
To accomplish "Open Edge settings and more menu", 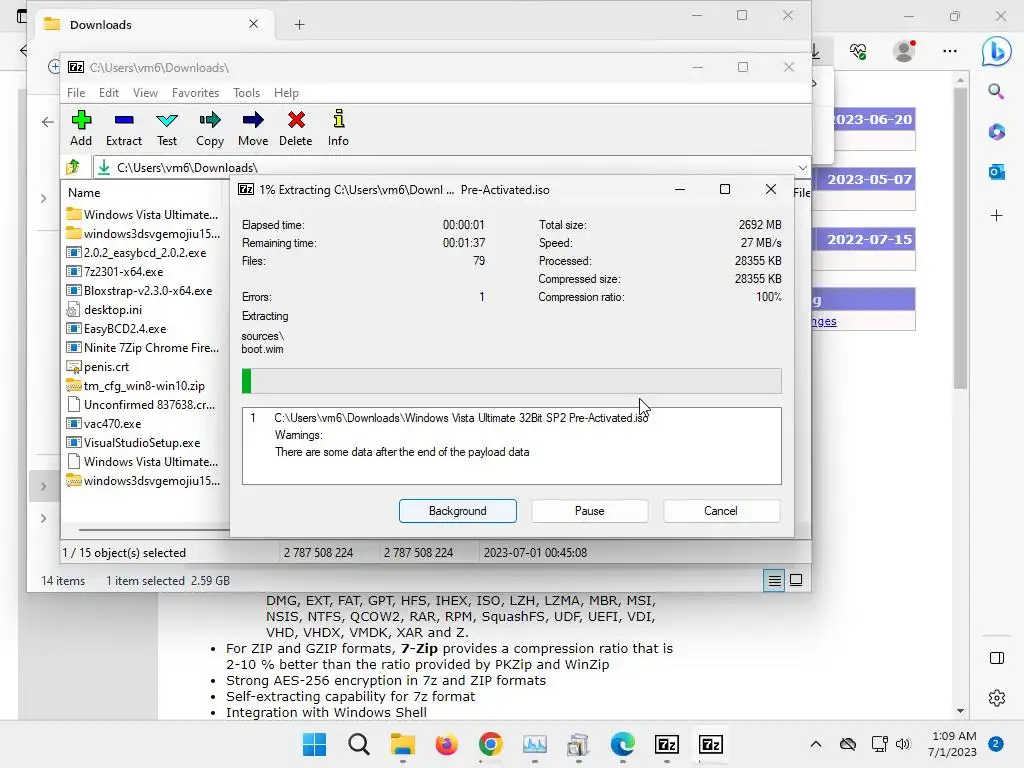I will 950,51.
